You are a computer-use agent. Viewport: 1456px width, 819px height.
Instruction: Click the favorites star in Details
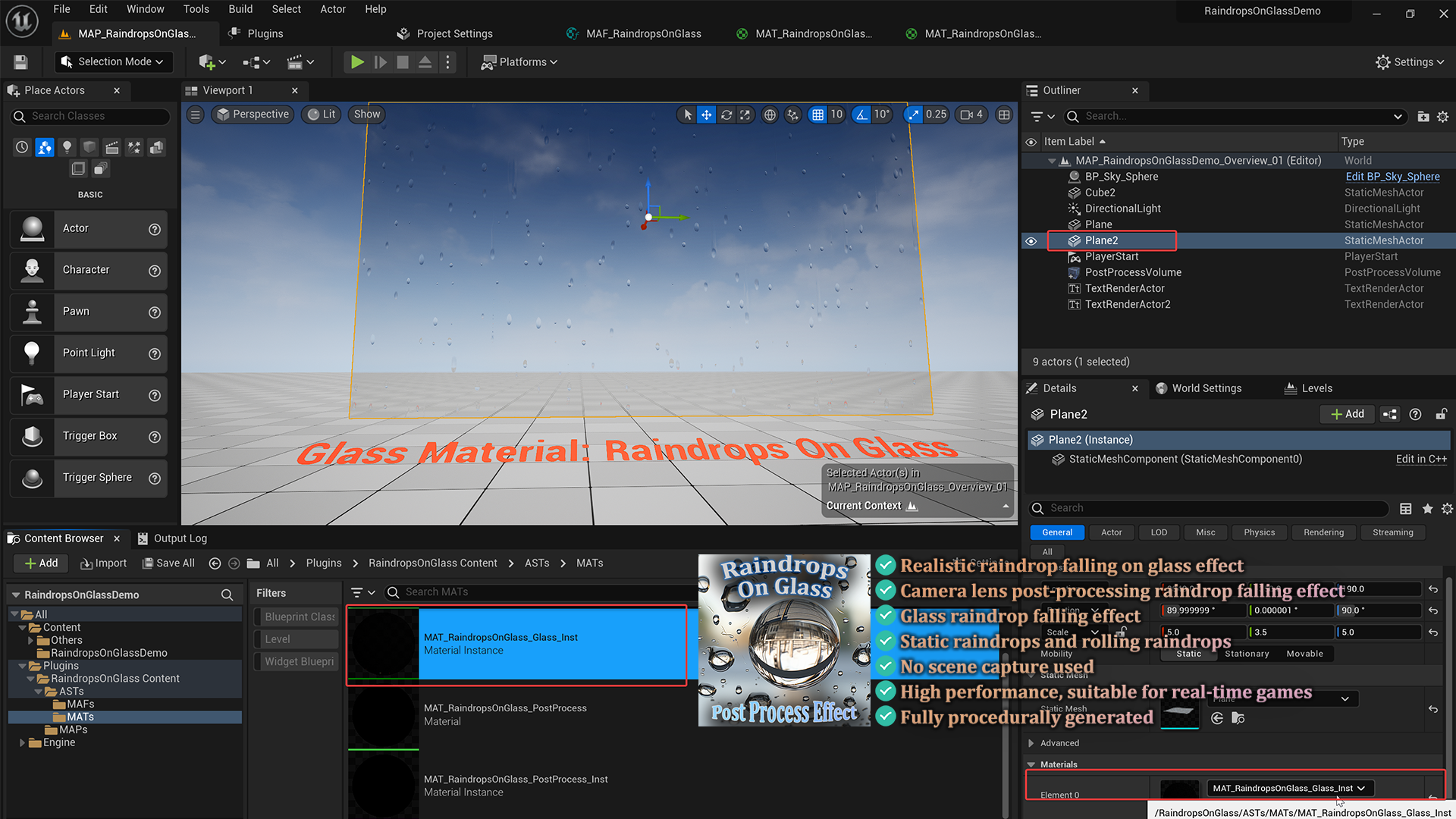(x=1427, y=509)
